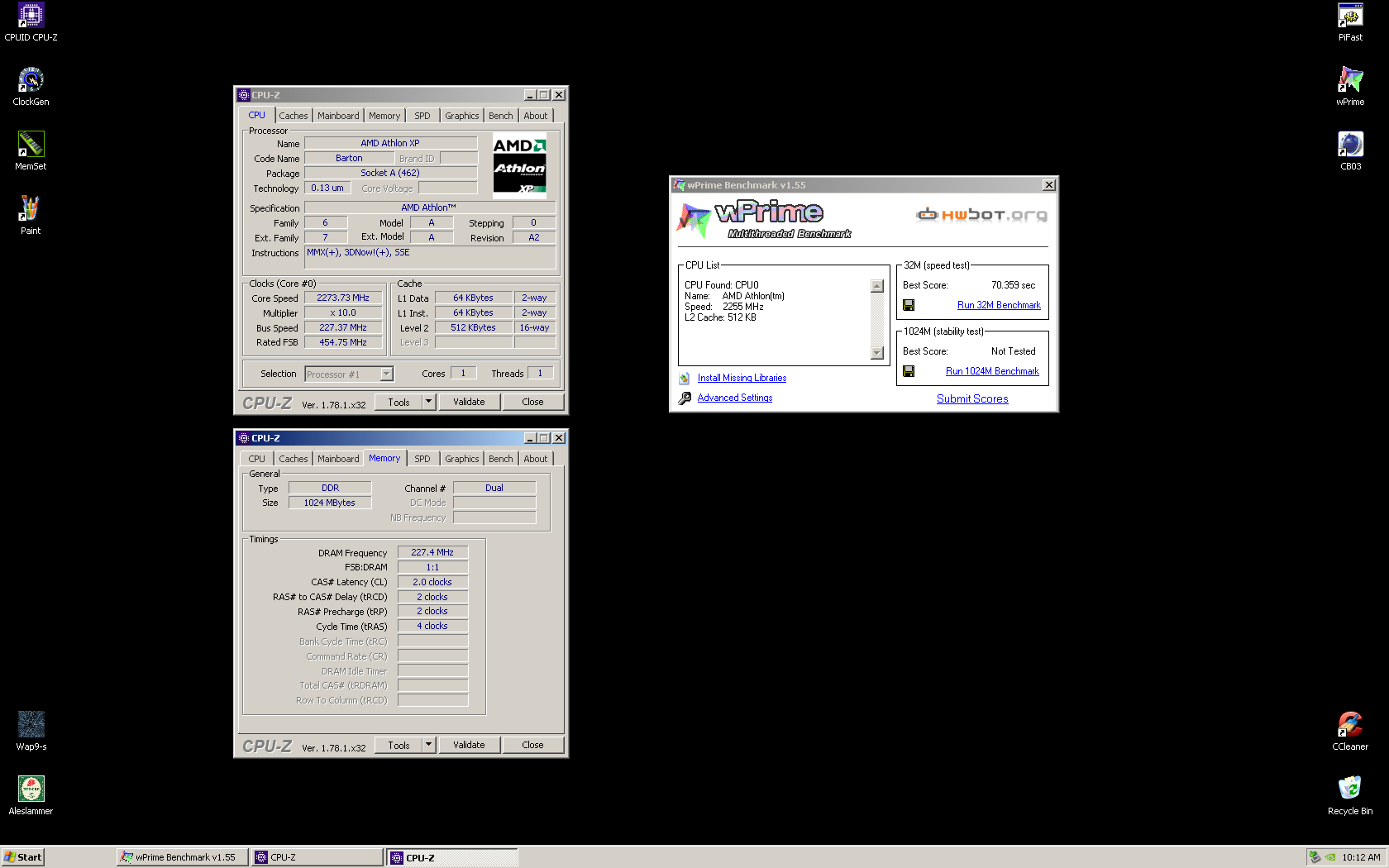The width and height of the screenshot is (1389, 868).
Task: Select the CB03 desktop icon
Action: (1350, 151)
